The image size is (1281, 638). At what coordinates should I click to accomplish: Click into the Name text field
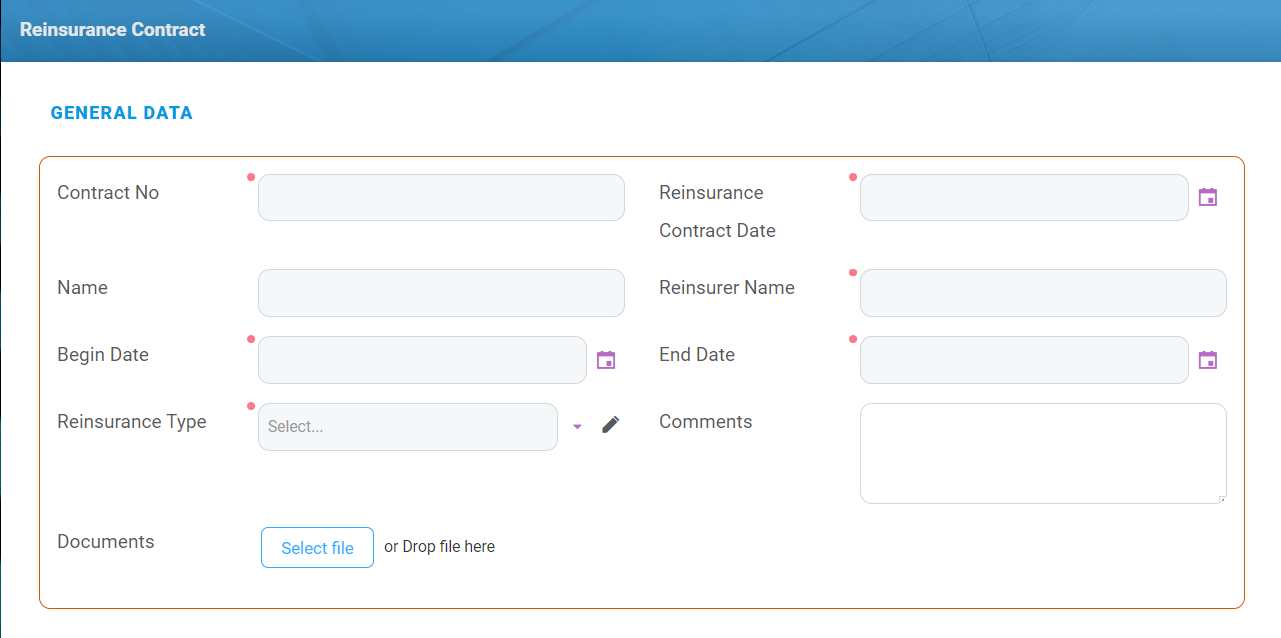click(441, 293)
